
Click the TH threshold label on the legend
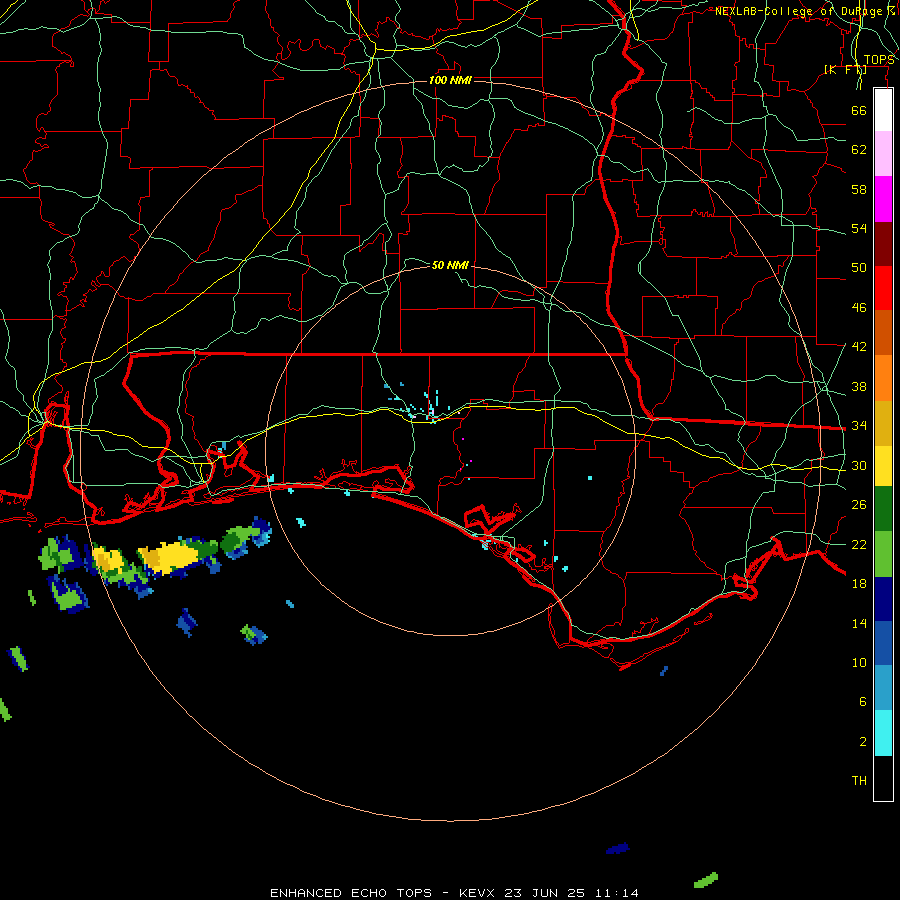pyautogui.click(x=859, y=781)
